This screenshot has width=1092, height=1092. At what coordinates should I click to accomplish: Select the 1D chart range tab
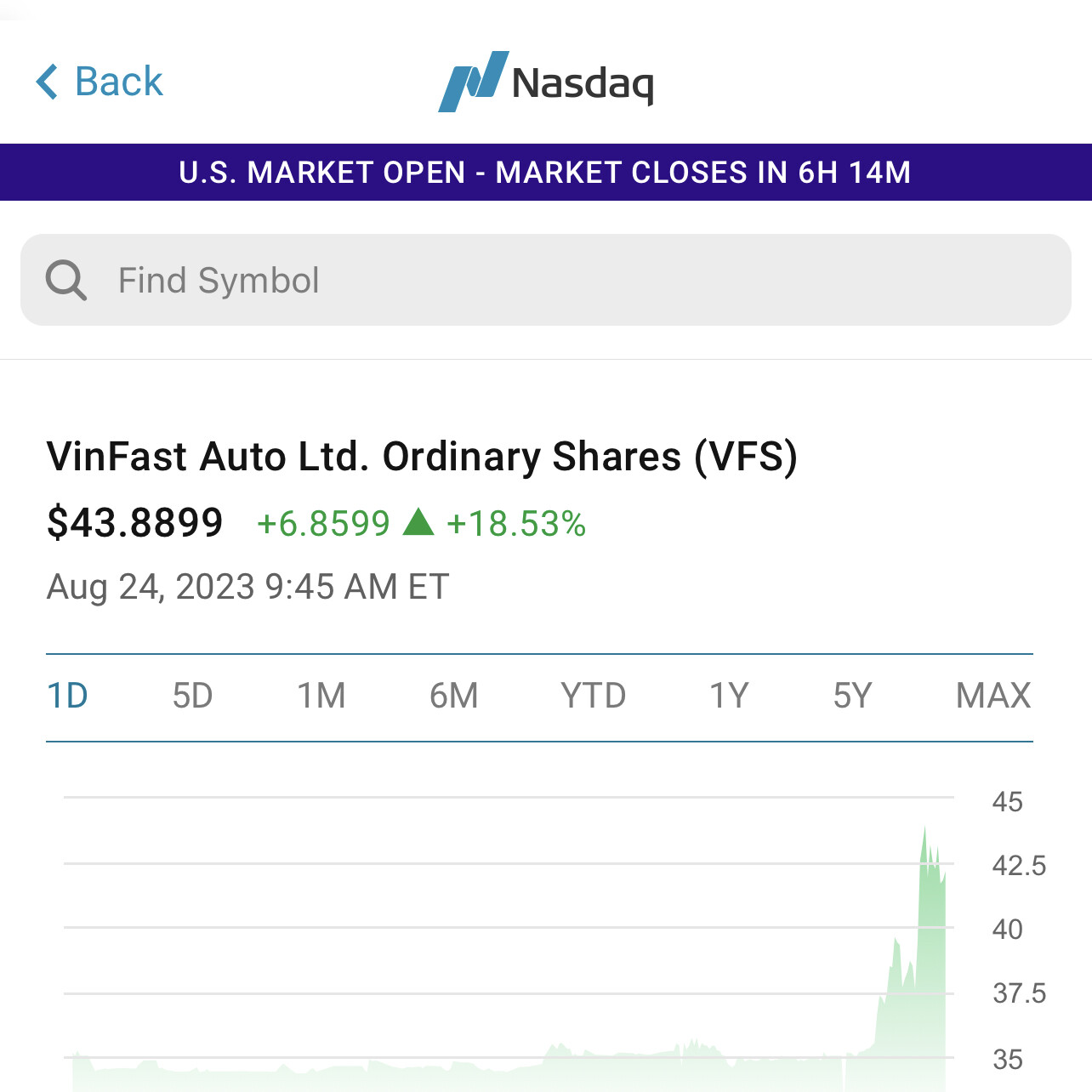pos(67,697)
